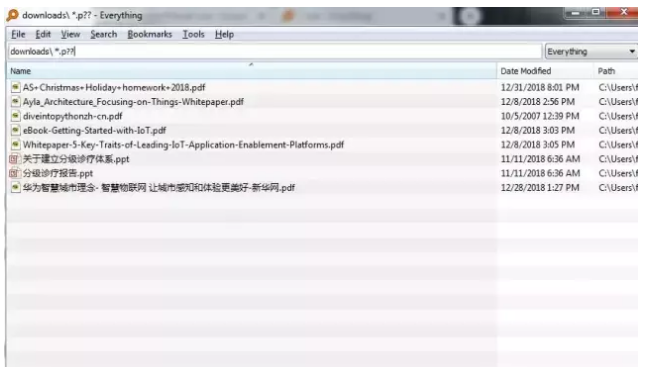Click date 12/8/2018 3:03 PM
The image size is (669, 379).
point(538,130)
